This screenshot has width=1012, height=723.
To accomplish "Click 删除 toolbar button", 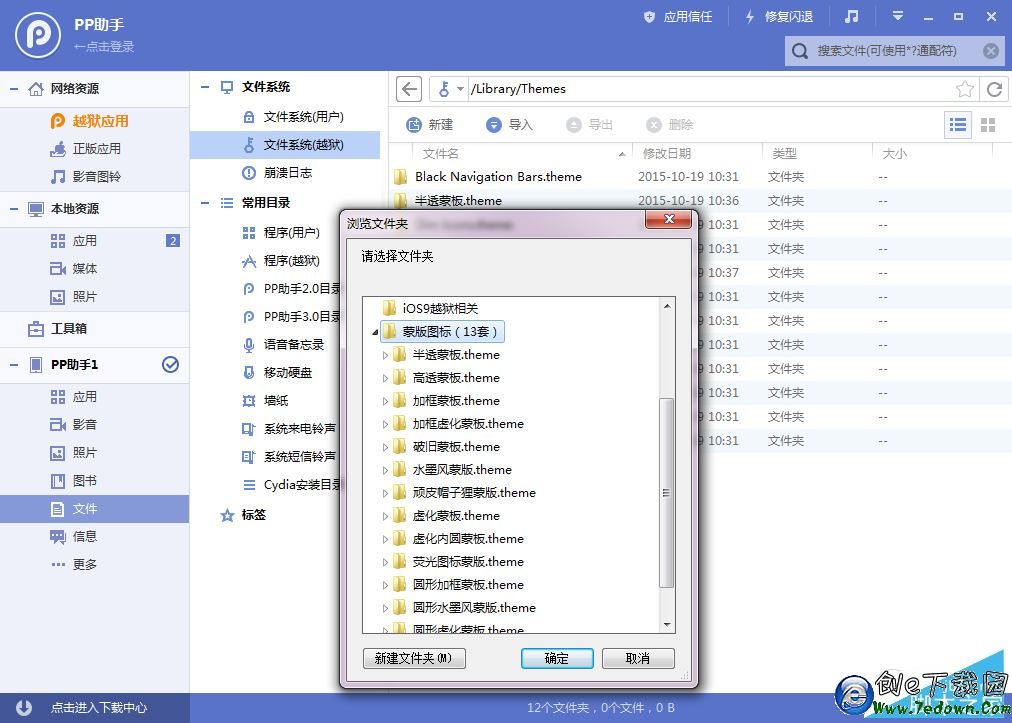I will 670,125.
